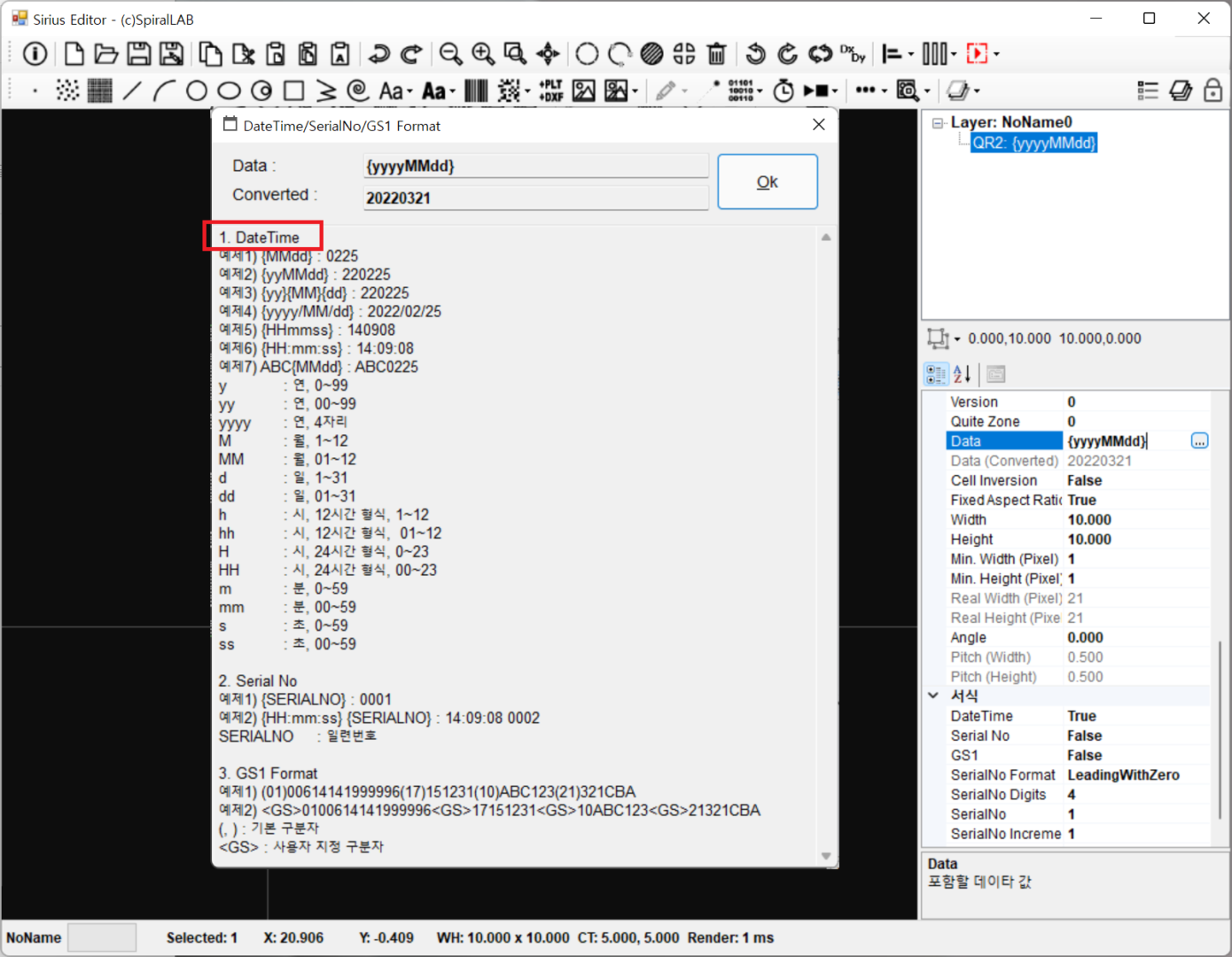Click the Converted field showing 20220321
The image size is (1232, 957).
pos(535,198)
